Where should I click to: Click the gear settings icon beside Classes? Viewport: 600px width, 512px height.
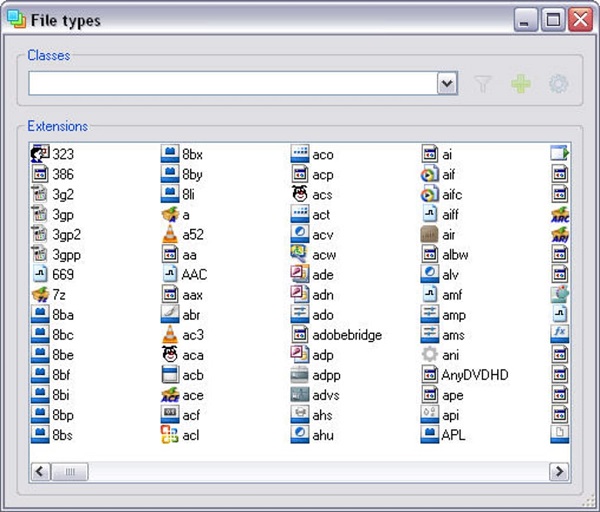pos(558,84)
